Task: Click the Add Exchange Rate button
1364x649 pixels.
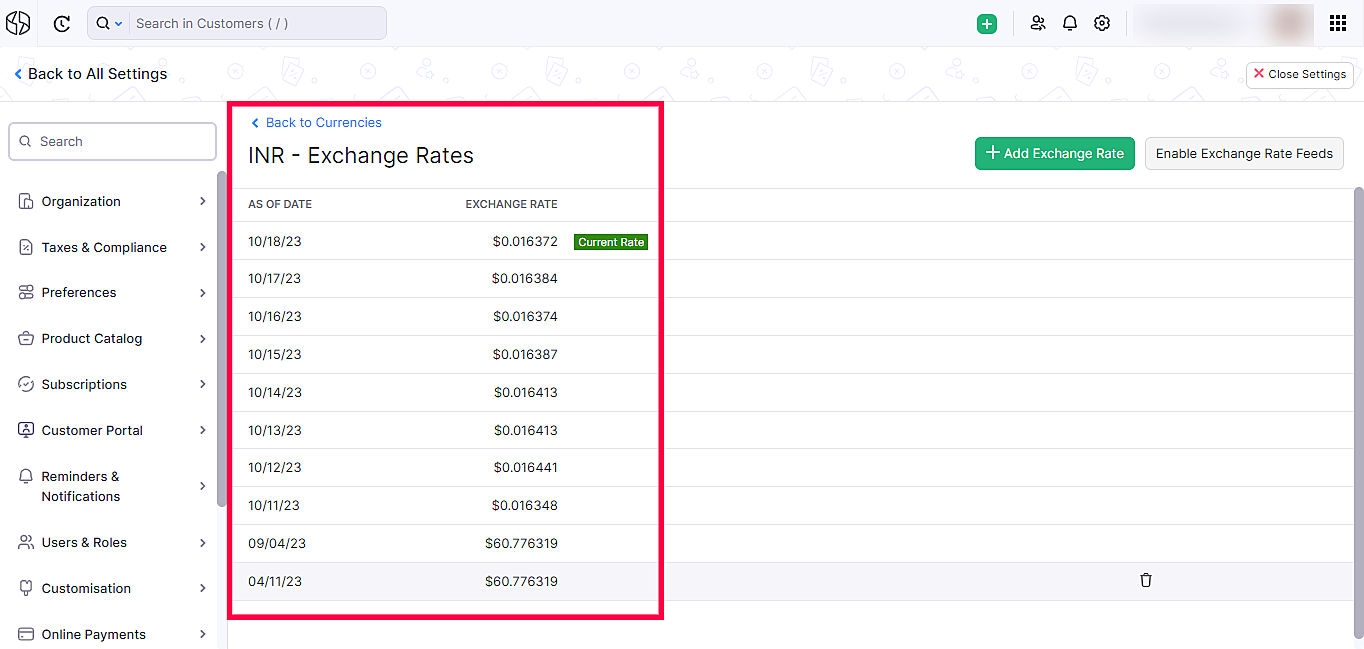Action: 1054,153
